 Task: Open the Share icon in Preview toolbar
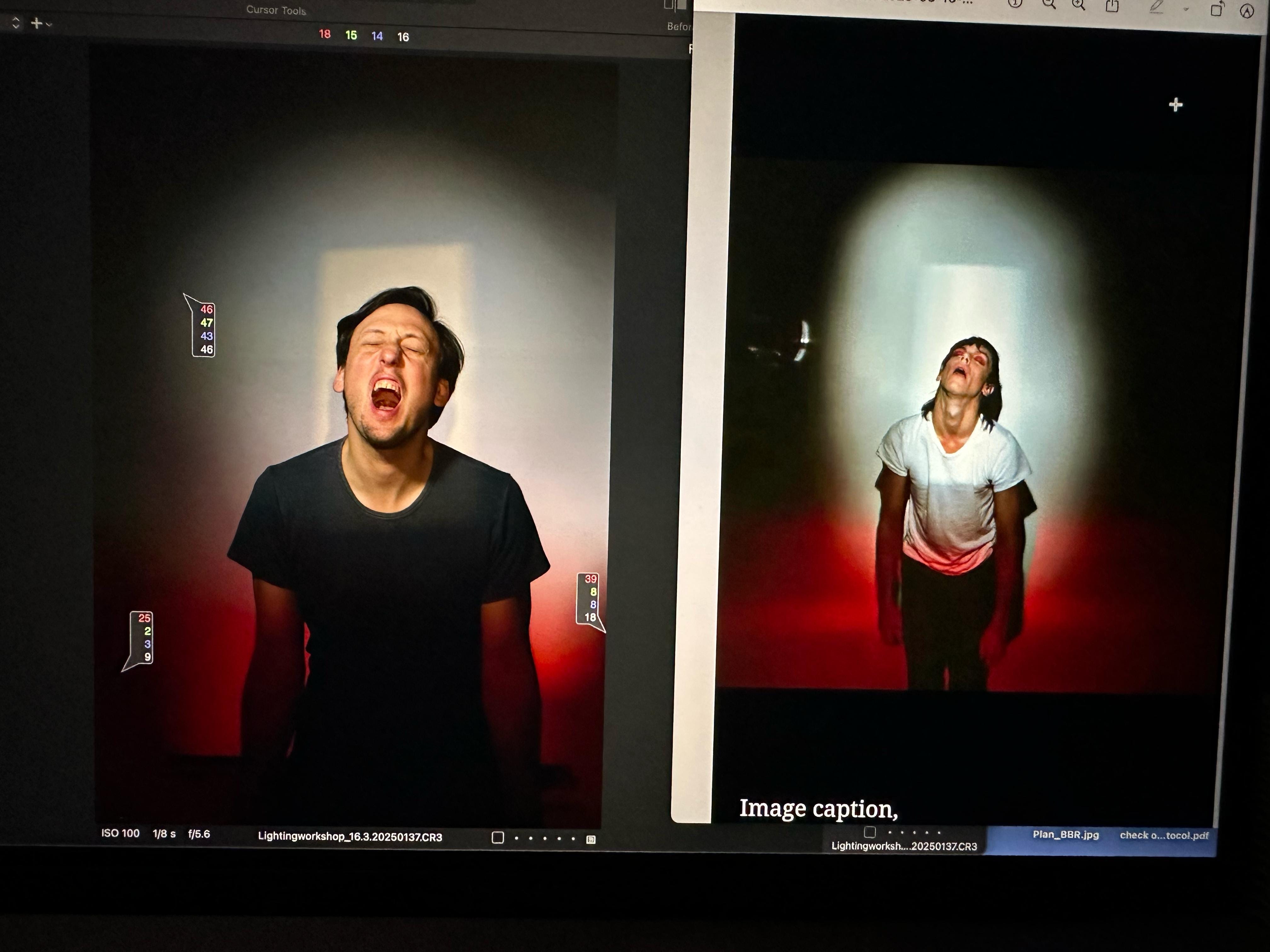1112,6
